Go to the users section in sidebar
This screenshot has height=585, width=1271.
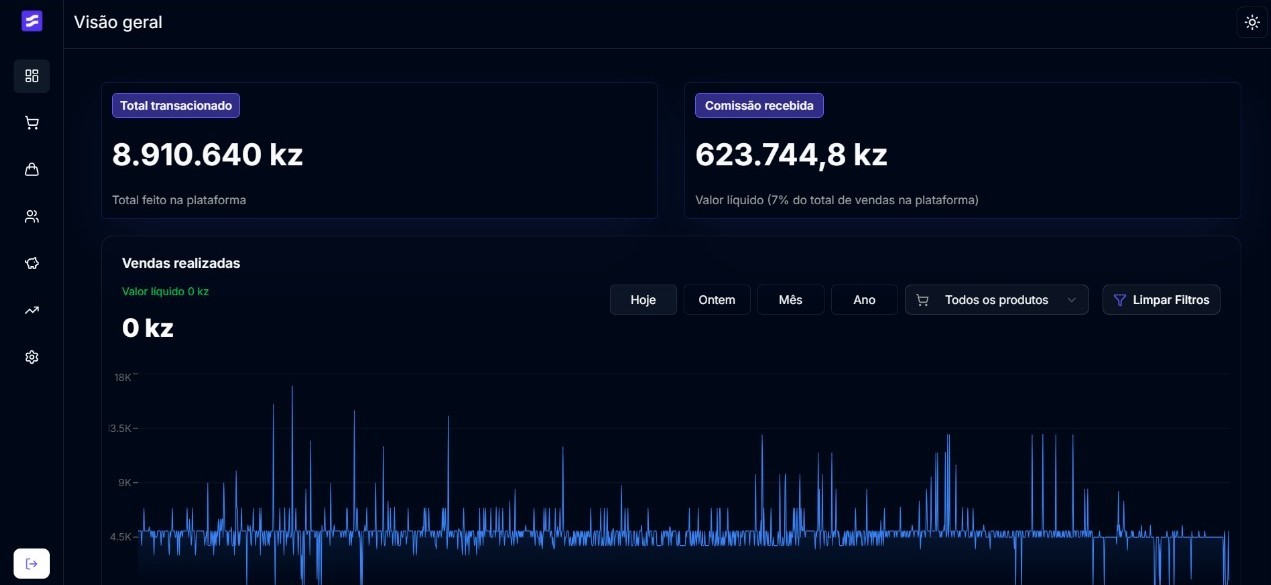[32, 216]
